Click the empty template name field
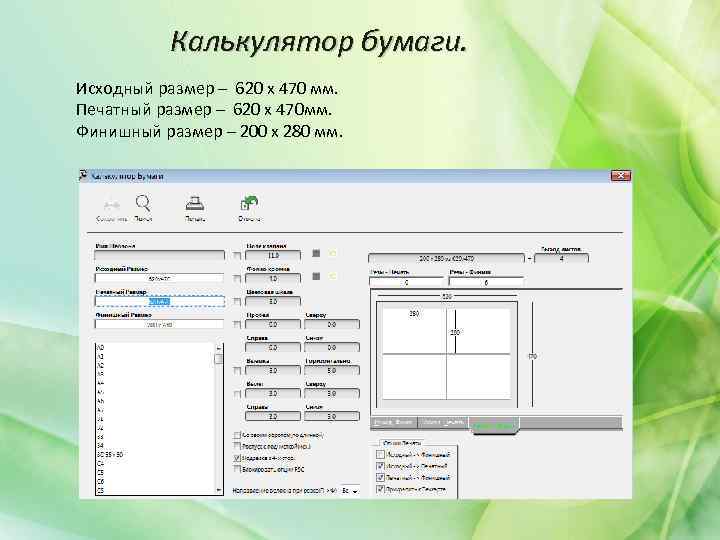 [159, 255]
